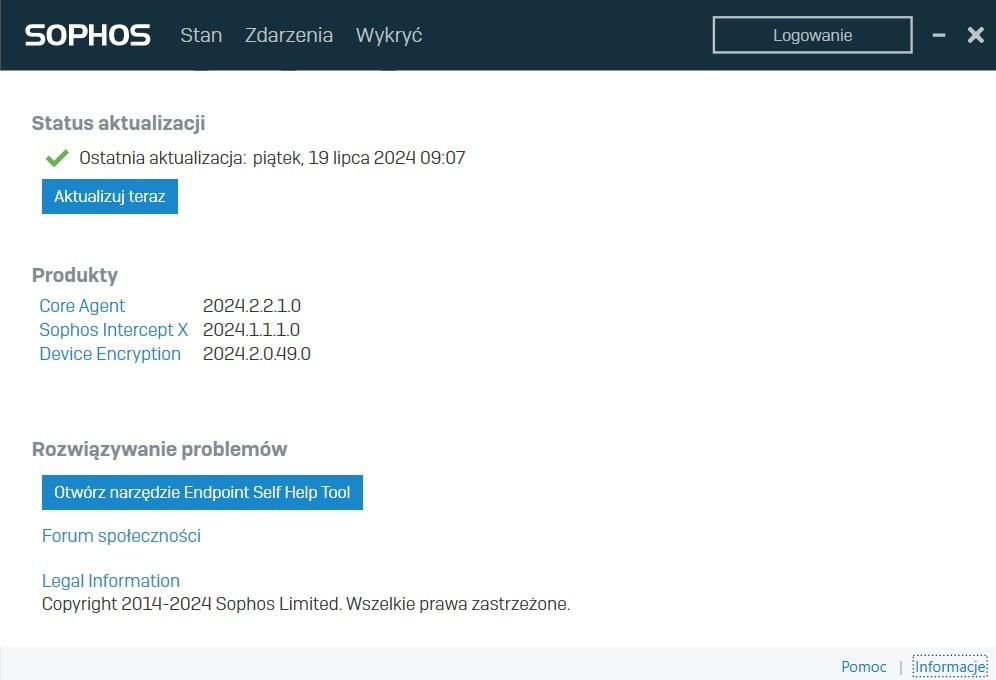
Task: Open Informacje in the status bar
Action: [x=949, y=666]
